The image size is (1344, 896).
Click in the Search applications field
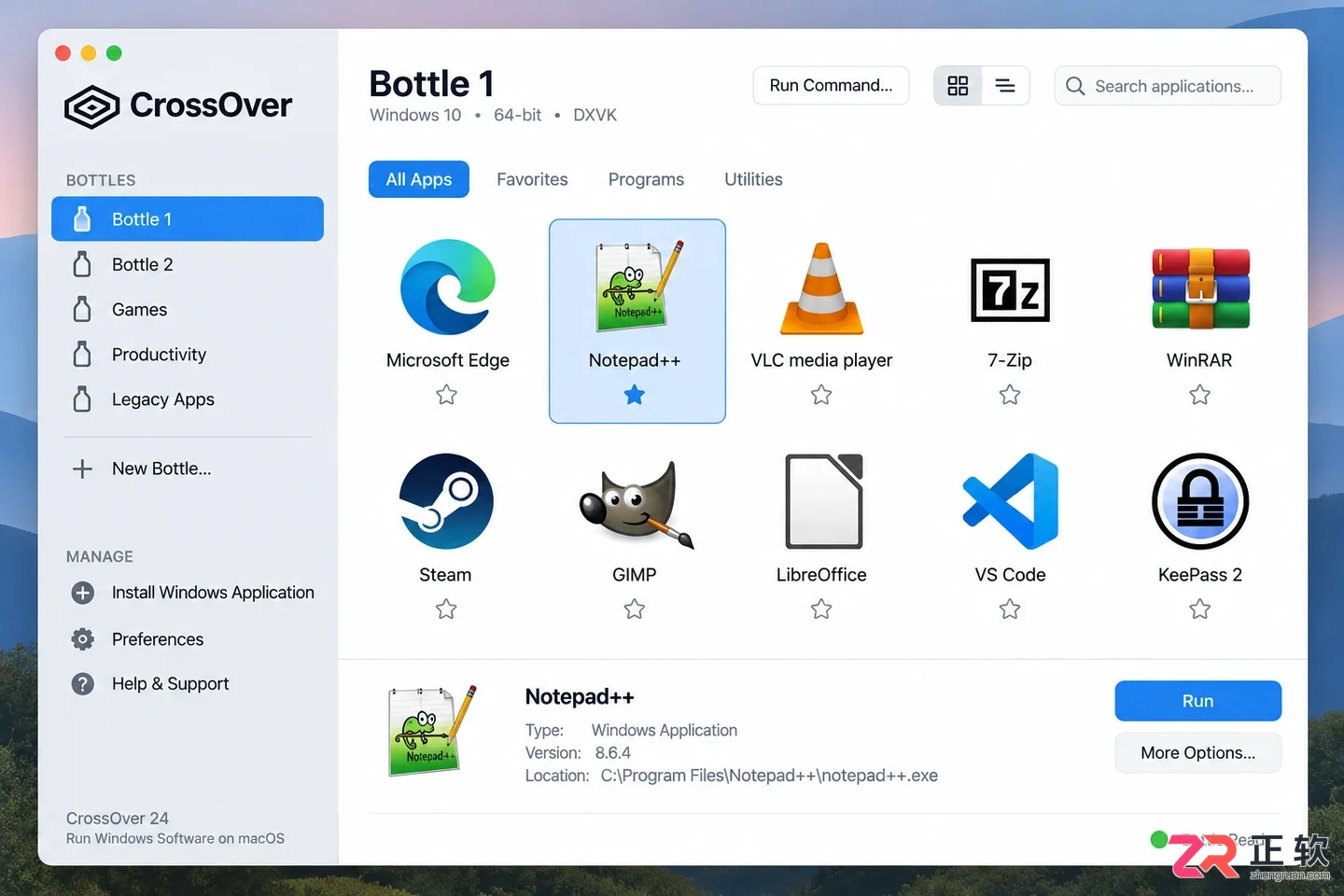pyautogui.click(x=1168, y=86)
